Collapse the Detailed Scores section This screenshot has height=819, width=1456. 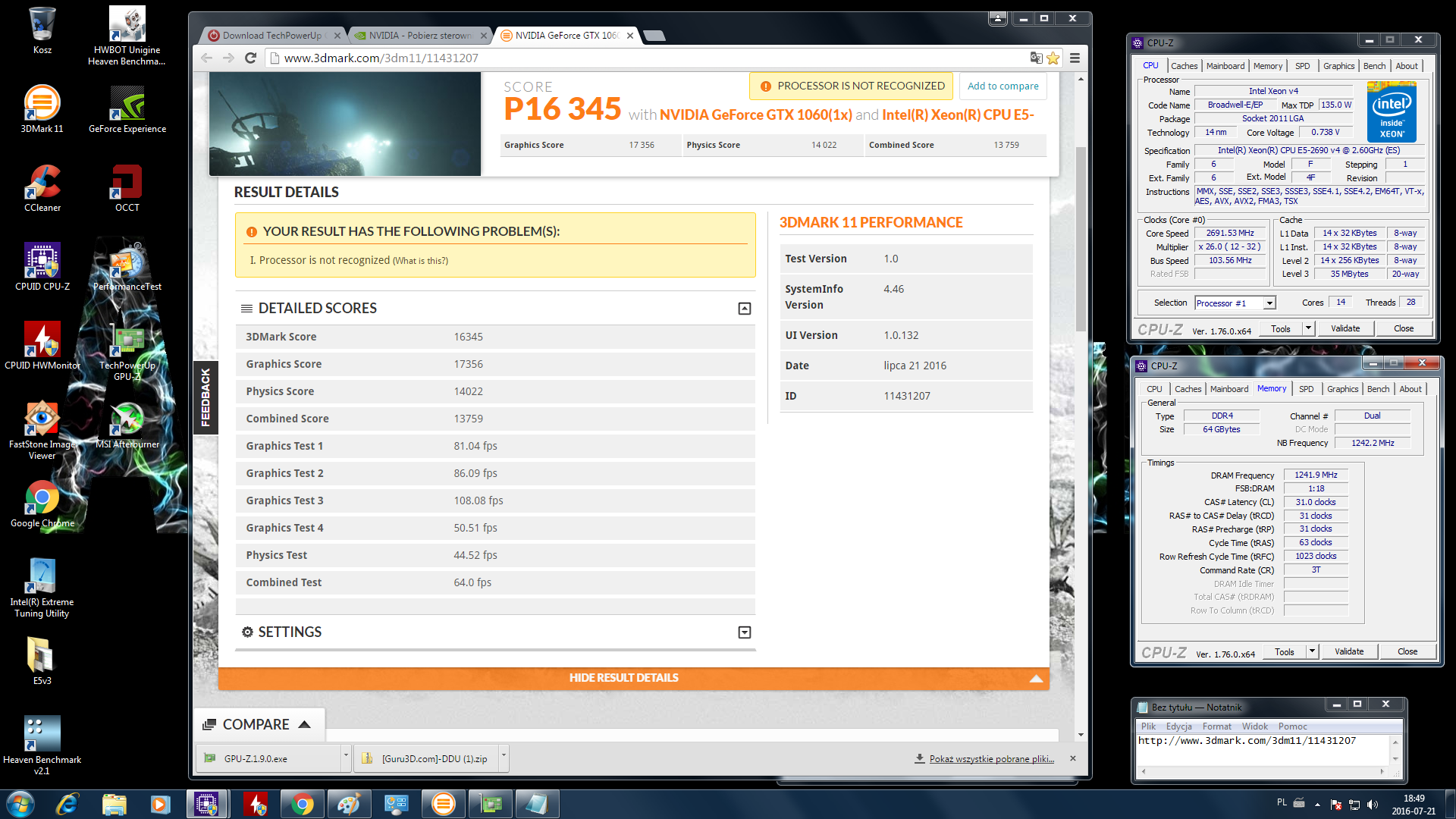pos(745,309)
